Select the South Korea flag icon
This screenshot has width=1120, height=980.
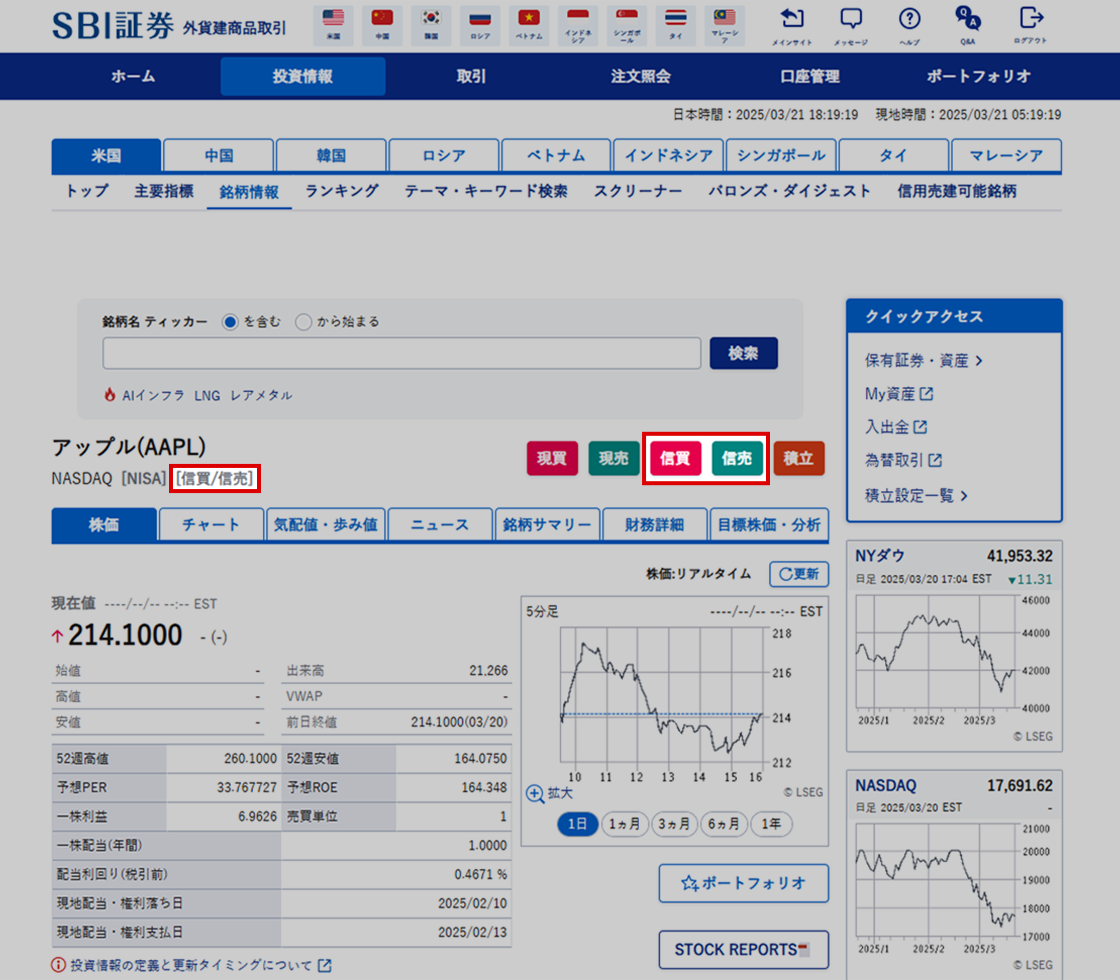click(x=431, y=24)
